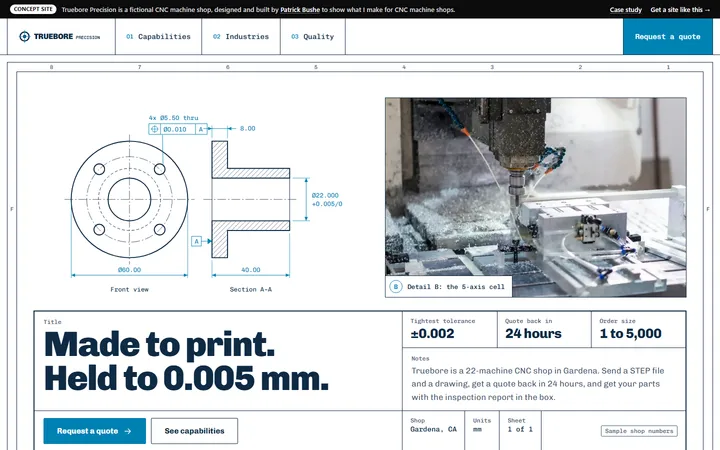
Task: Click the CONCEPT SITE badge
Action: pyautogui.click(x=33, y=9)
